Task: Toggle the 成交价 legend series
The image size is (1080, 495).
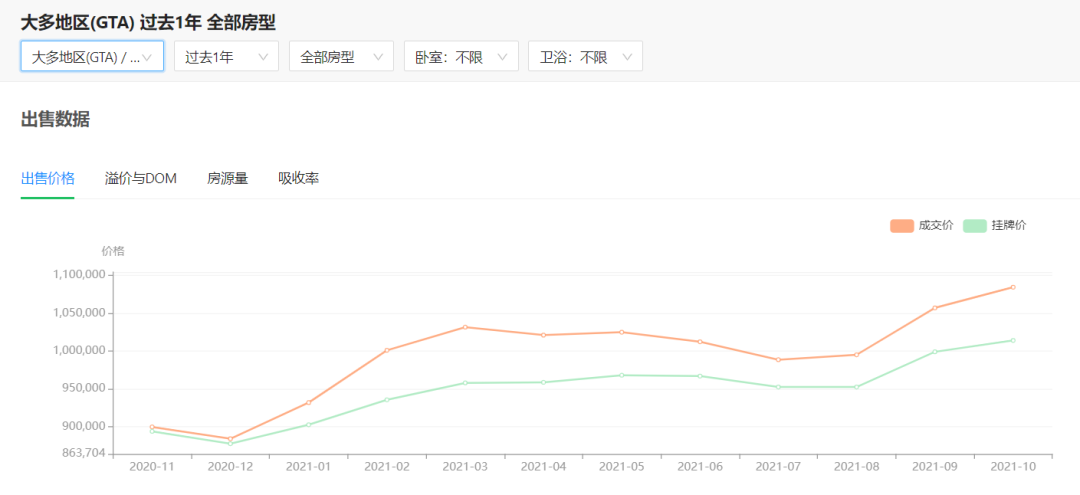Action: coord(922,226)
